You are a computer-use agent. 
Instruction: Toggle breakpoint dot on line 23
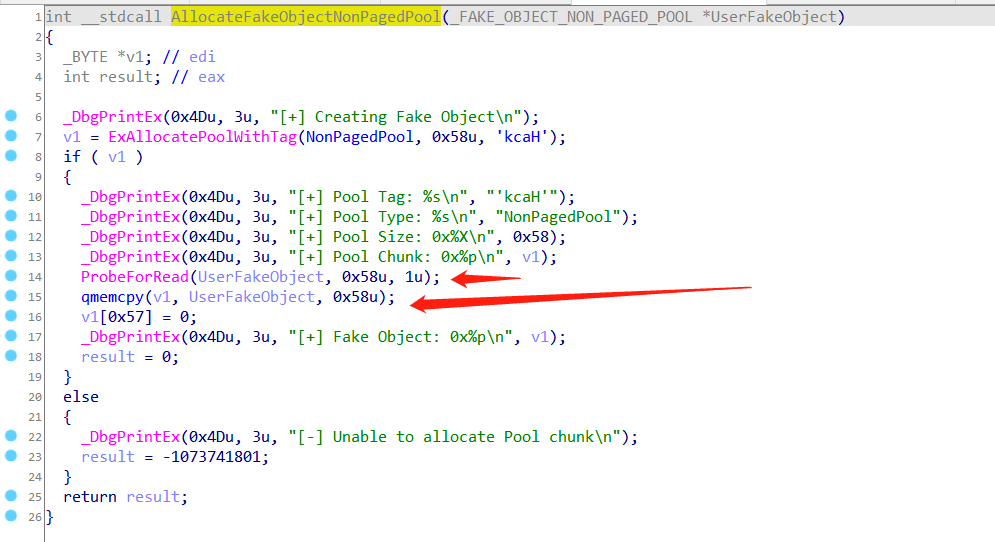click(11, 456)
